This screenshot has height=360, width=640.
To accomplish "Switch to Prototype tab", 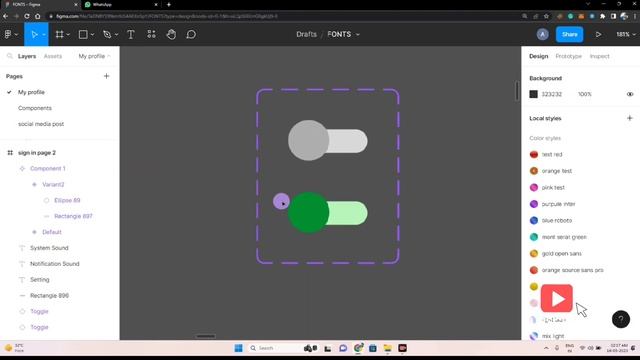I will pos(569,56).
